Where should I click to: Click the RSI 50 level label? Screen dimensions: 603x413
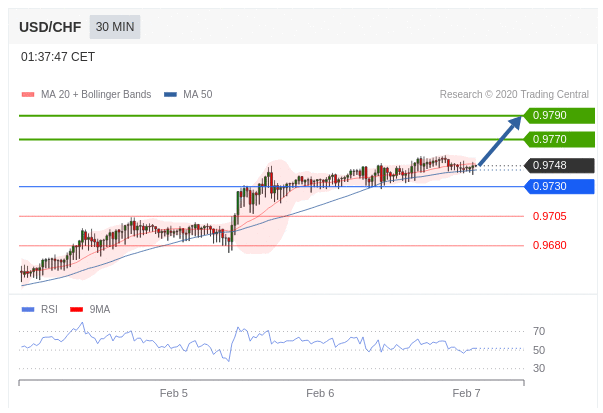coord(539,350)
